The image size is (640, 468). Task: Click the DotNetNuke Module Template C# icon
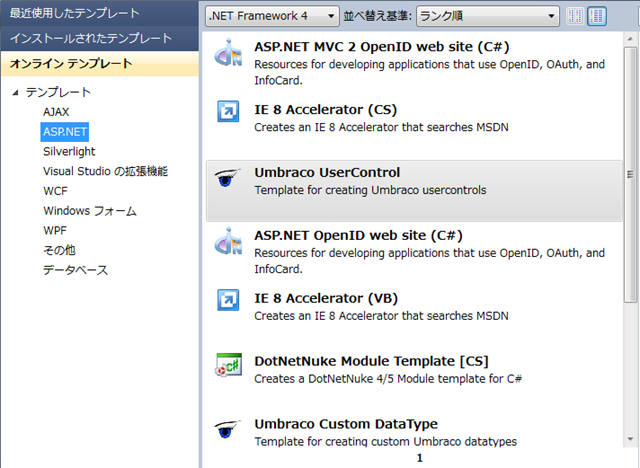point(229,364)
